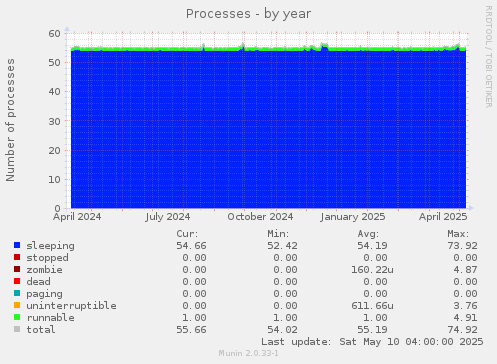The width and height of the screenshot is (497, 364).
Task: Click the Cur: column header
Action: click(187, 234)
